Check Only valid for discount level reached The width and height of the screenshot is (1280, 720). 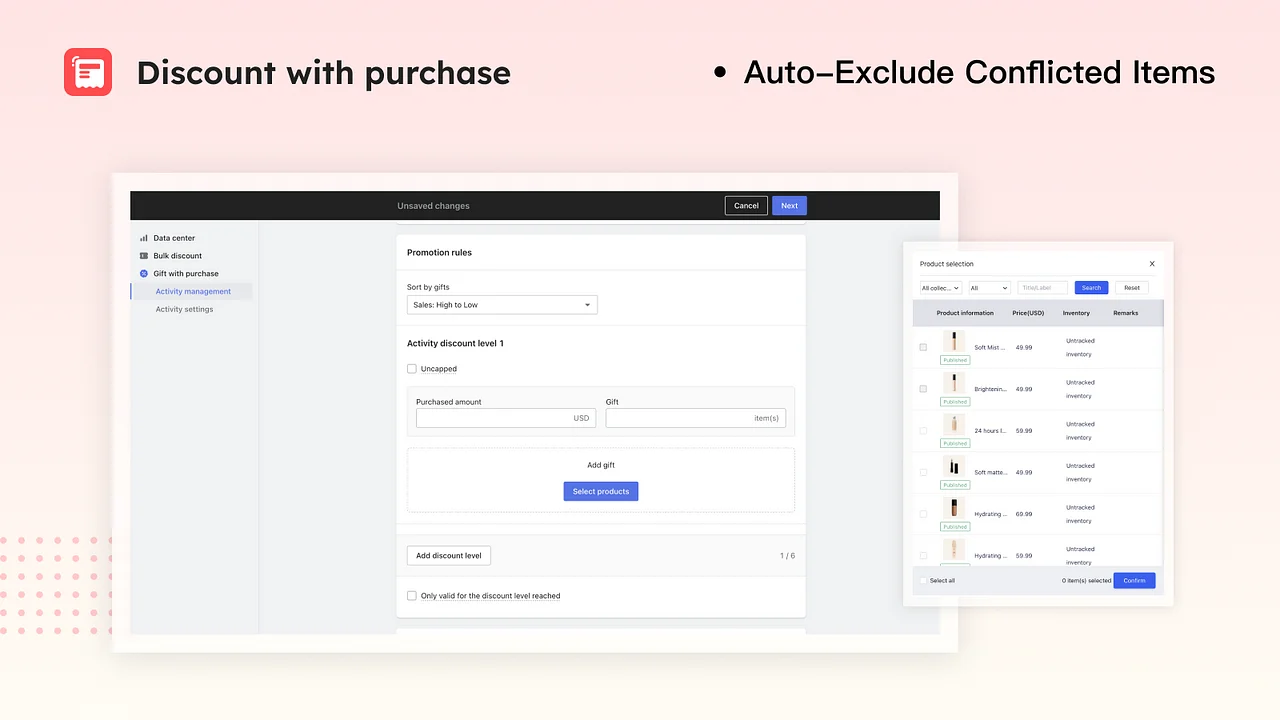click(412, 596)
